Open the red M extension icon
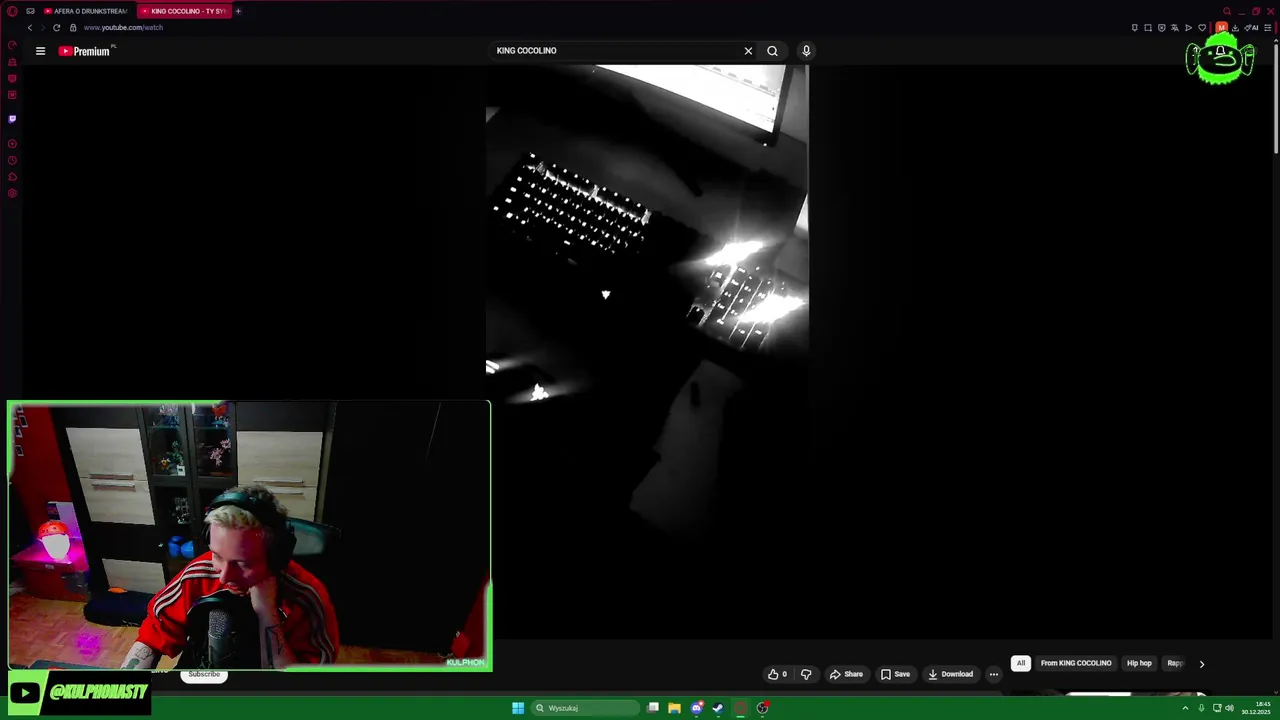This screenshot has width=1280, height=720. tap(1221, 27)
